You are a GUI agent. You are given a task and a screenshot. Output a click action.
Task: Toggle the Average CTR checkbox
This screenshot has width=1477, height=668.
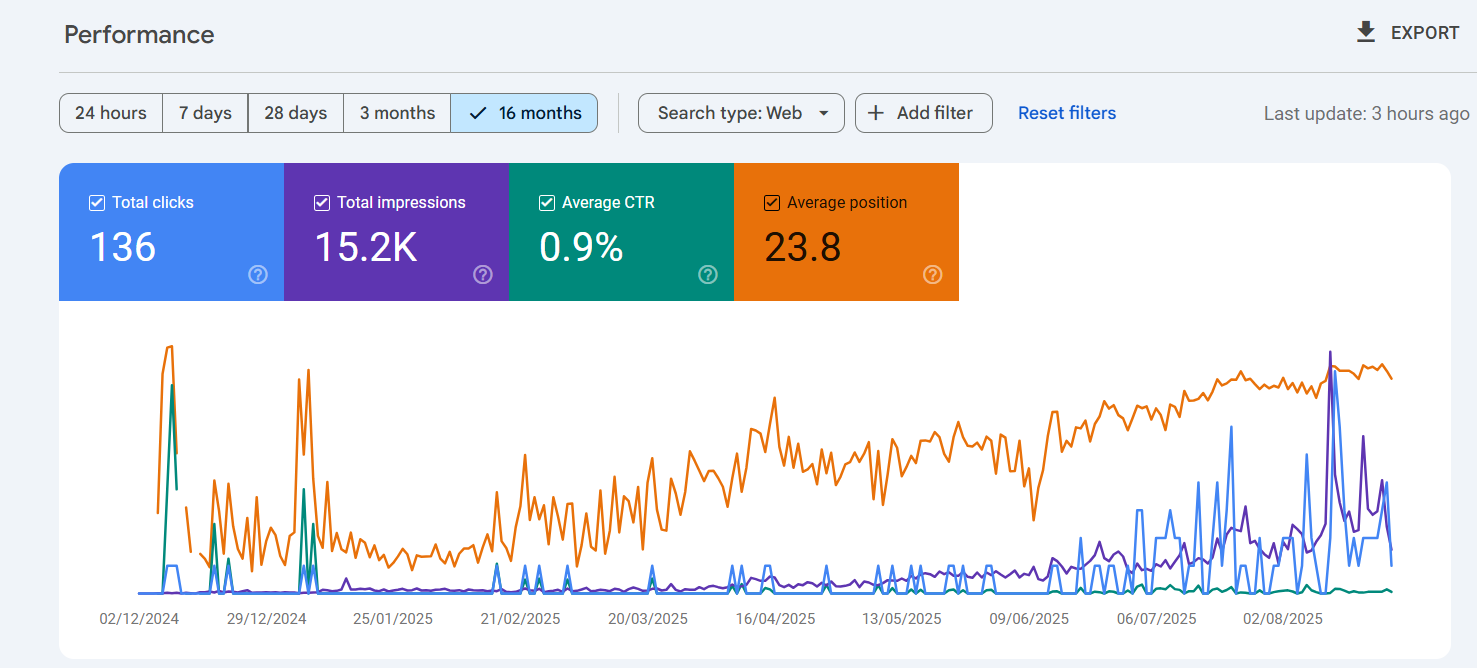pos(547,203)
